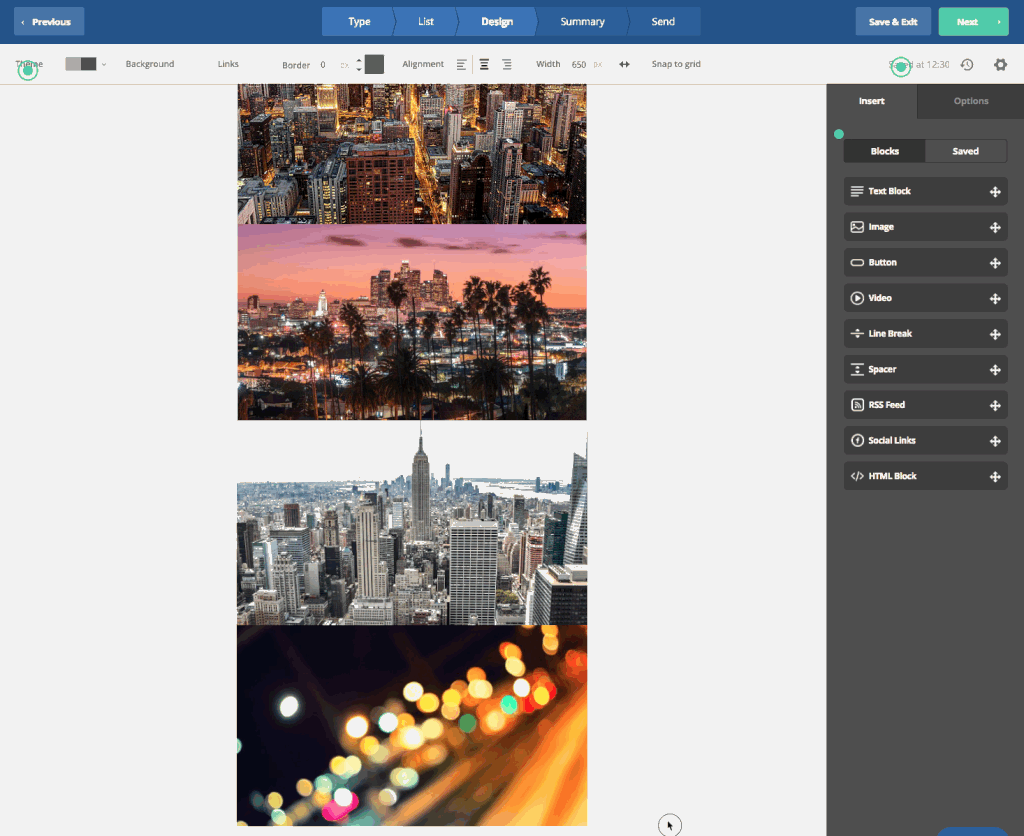Open the revision history clock icon
This screenshot has height=836, width=1024.
[x=967, y=65]
